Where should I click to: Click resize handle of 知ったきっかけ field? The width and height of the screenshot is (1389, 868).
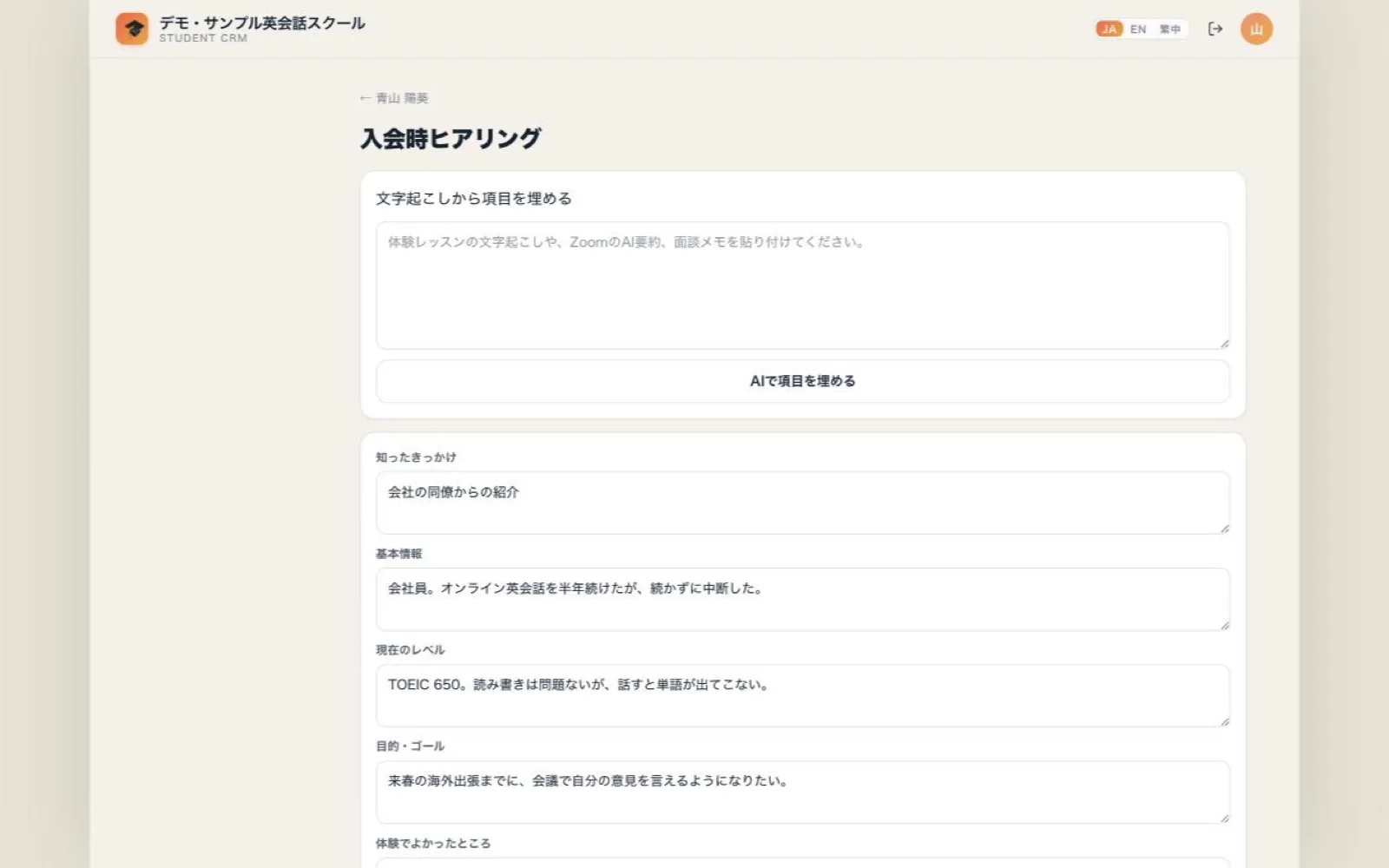point(1224,529)
